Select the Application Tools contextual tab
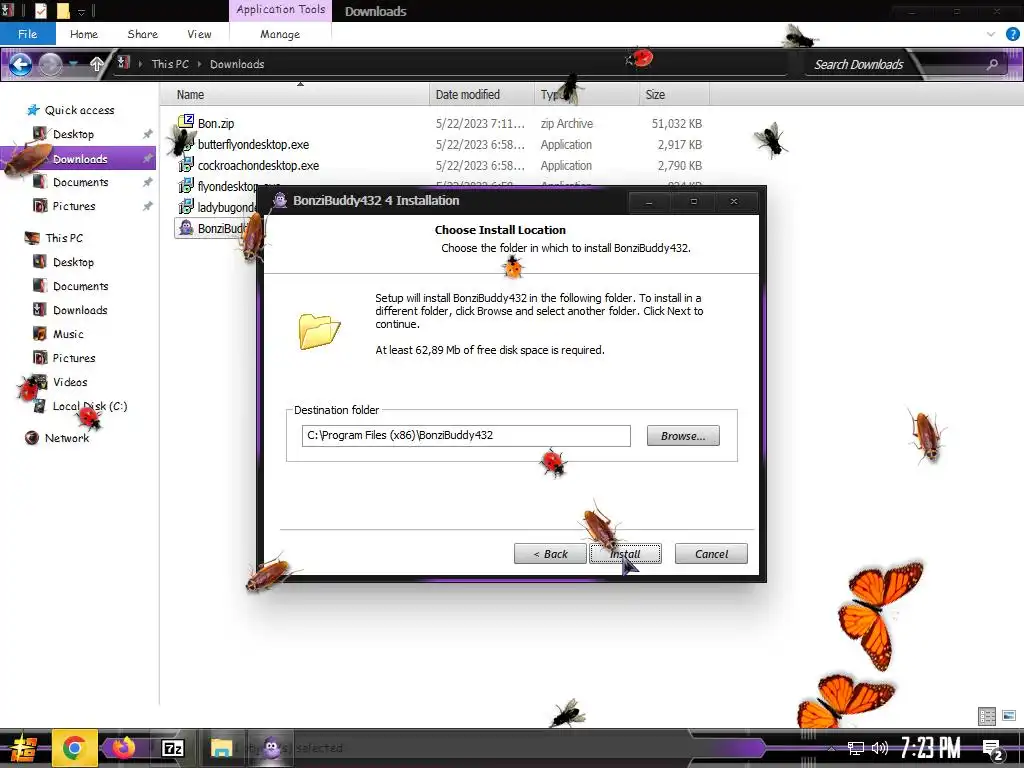 pos(281,10)
